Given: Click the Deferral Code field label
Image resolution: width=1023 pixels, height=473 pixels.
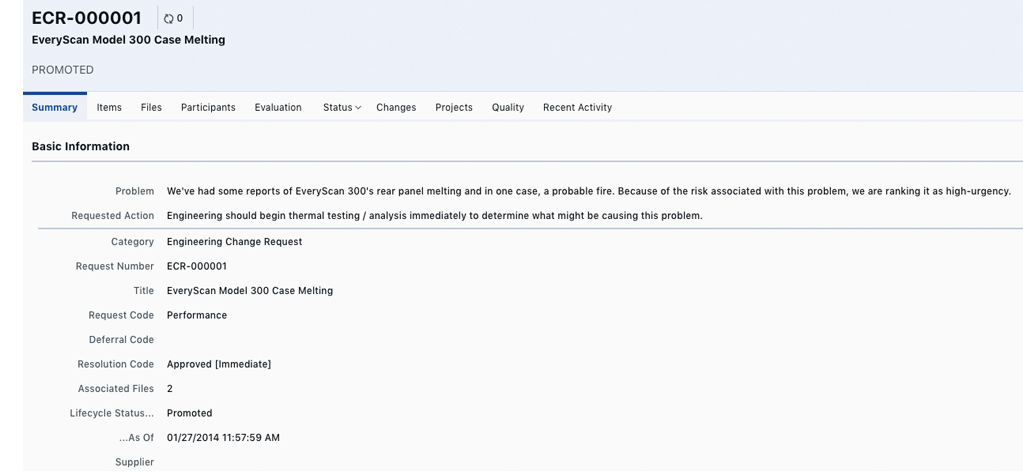Looking at the screenshot, I should click(x=121, y=339).
